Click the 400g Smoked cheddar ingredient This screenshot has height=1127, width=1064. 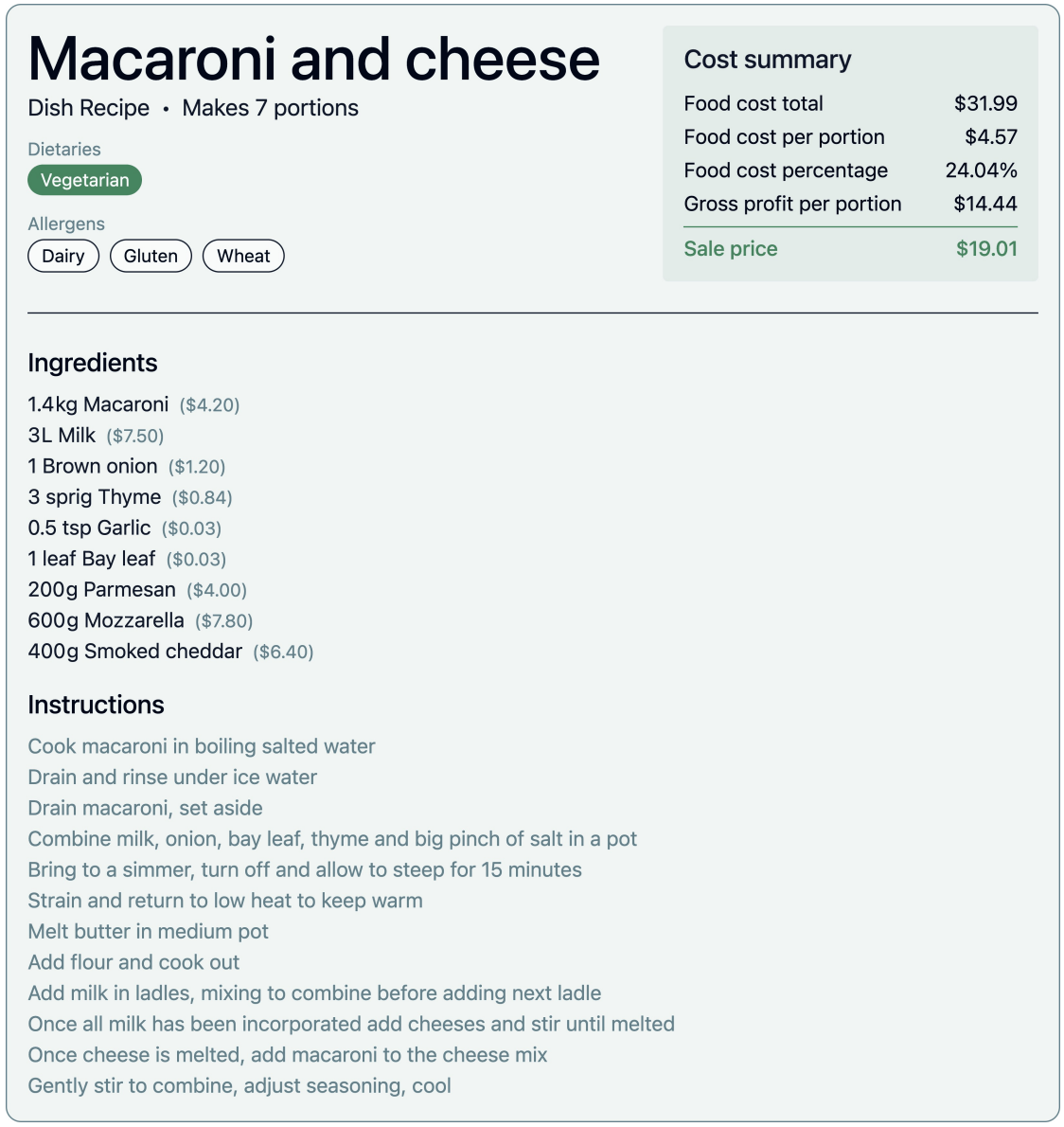(x=135, y=652)
